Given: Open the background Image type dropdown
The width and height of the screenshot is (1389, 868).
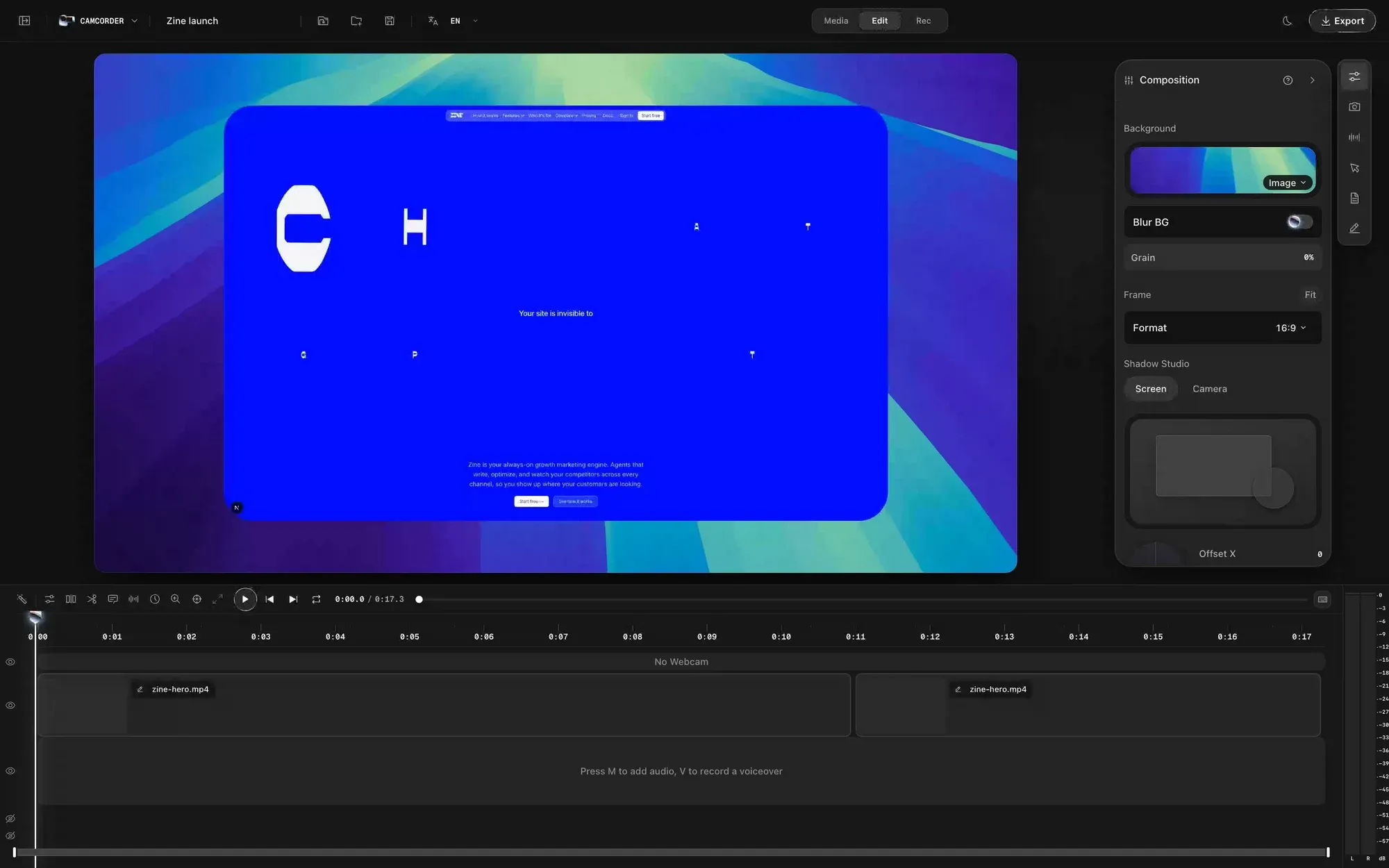Looking at the screenshot, I should [x=1288, y=183].
